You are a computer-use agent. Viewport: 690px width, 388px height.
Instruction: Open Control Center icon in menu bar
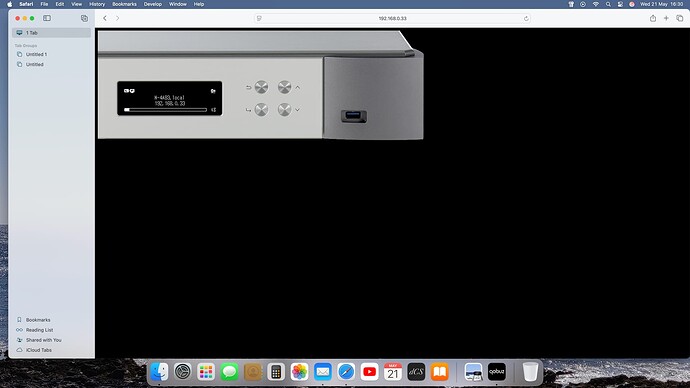[x=620, y=4]
